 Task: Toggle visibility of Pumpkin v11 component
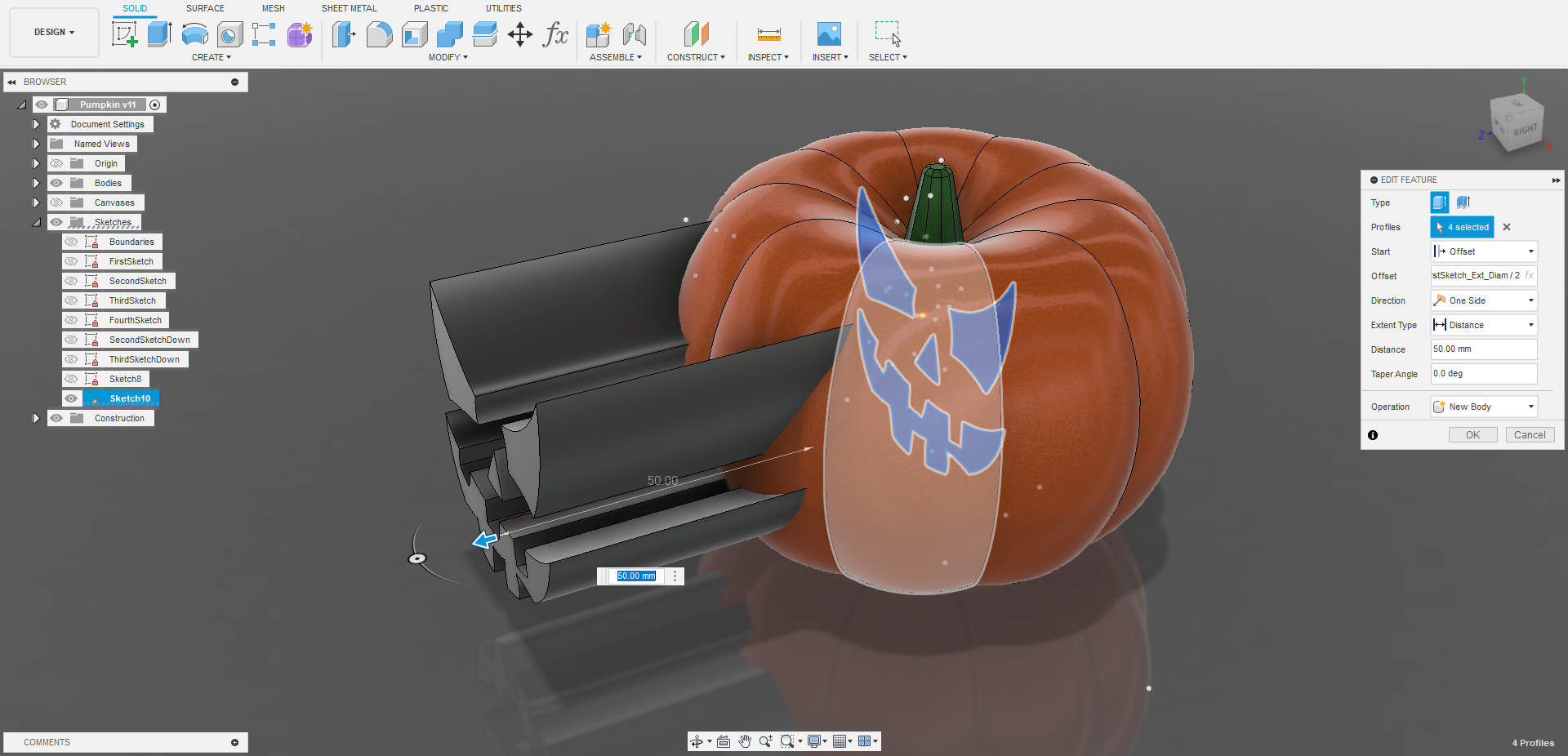[x=42, y=105]
